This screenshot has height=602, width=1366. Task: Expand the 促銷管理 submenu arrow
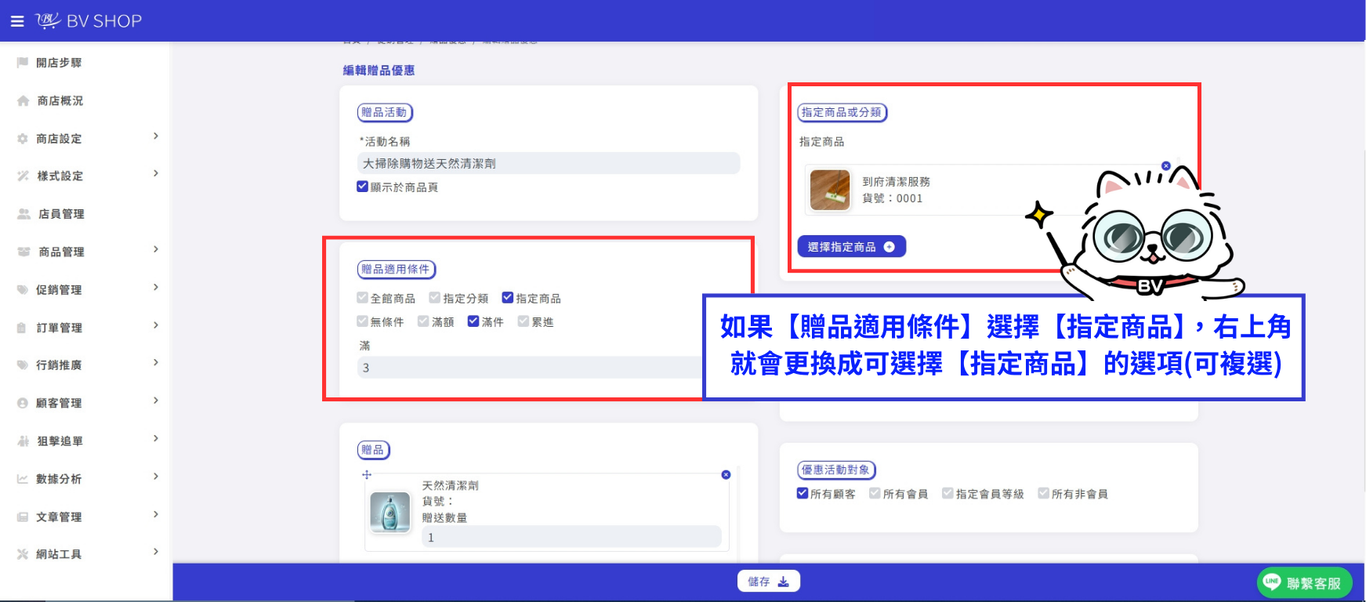pos(156,288)
